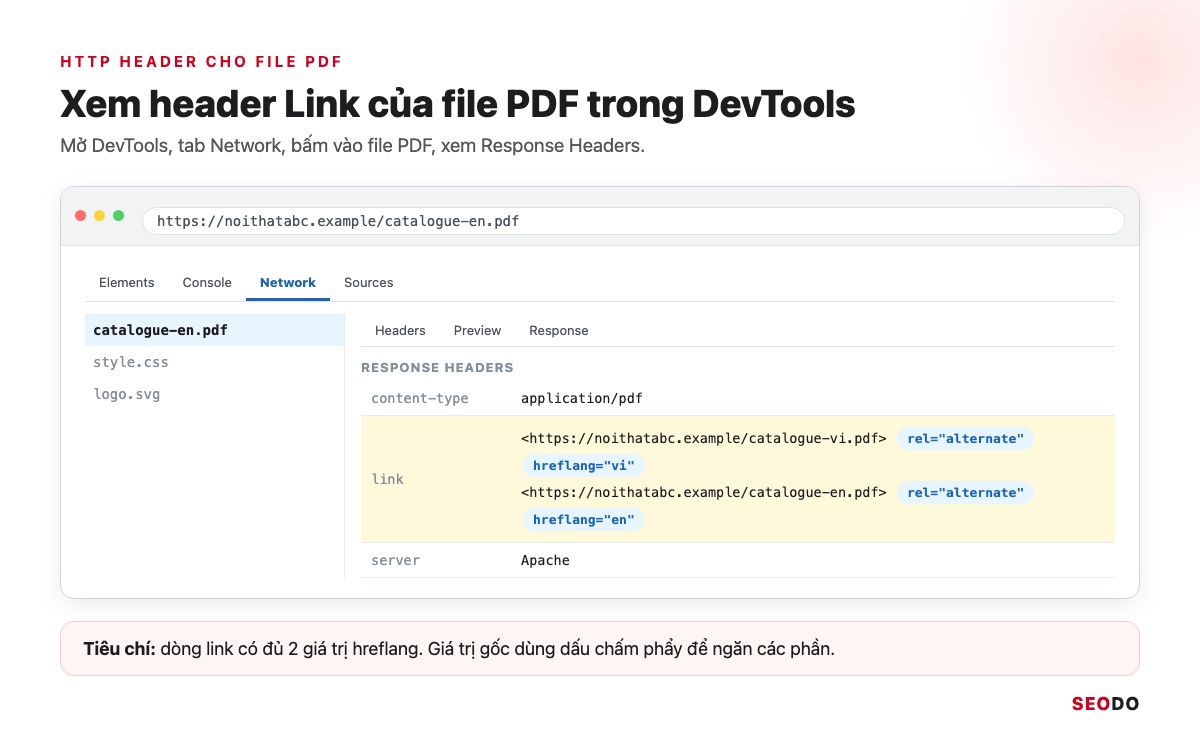This screenshot has width=1200, height=736.
Task: Click the catalogue-vi.pdf URL value
Action: click(704, 438)
